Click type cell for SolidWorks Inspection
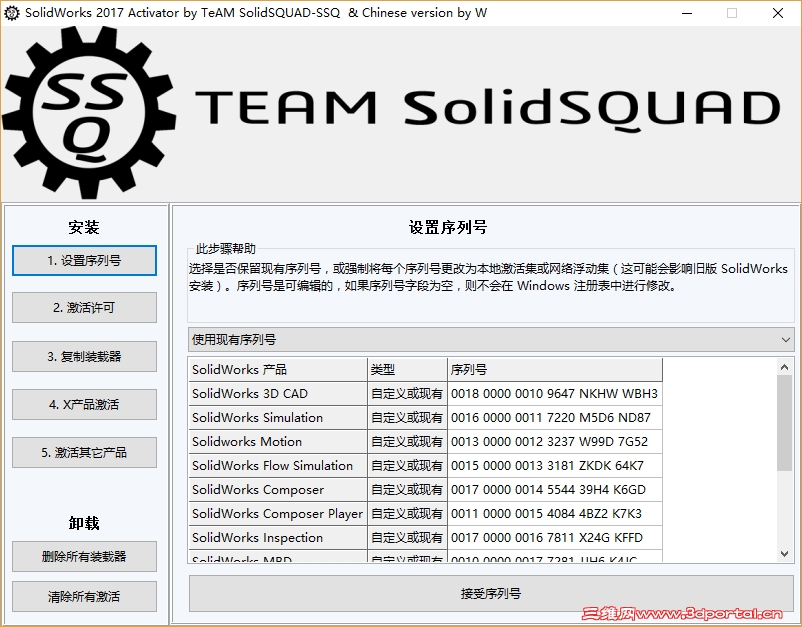This screenshot has height=627, width=802. click(x=407, y=538)
